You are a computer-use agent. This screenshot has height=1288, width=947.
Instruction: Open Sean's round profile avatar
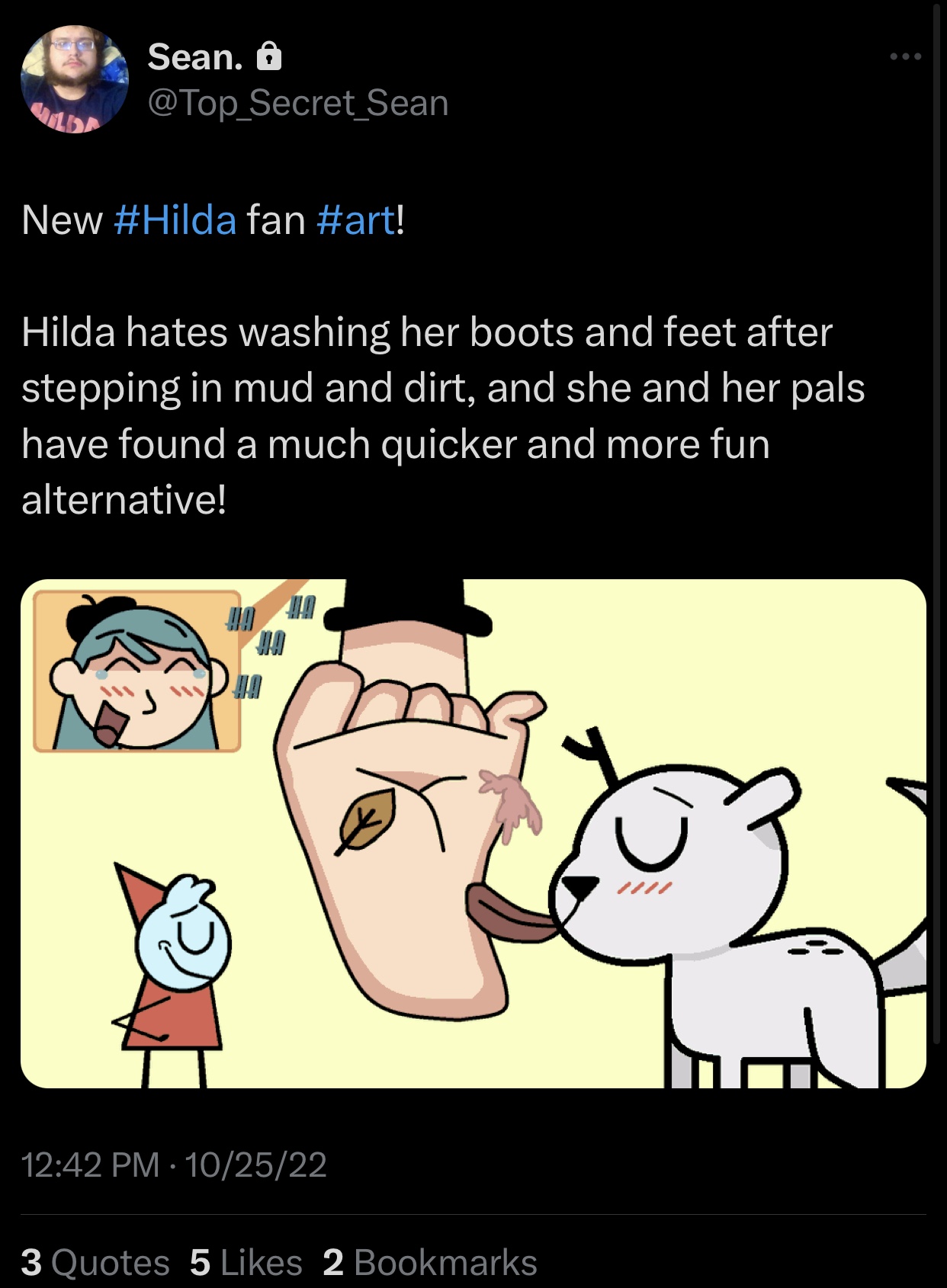pos(75,79)
